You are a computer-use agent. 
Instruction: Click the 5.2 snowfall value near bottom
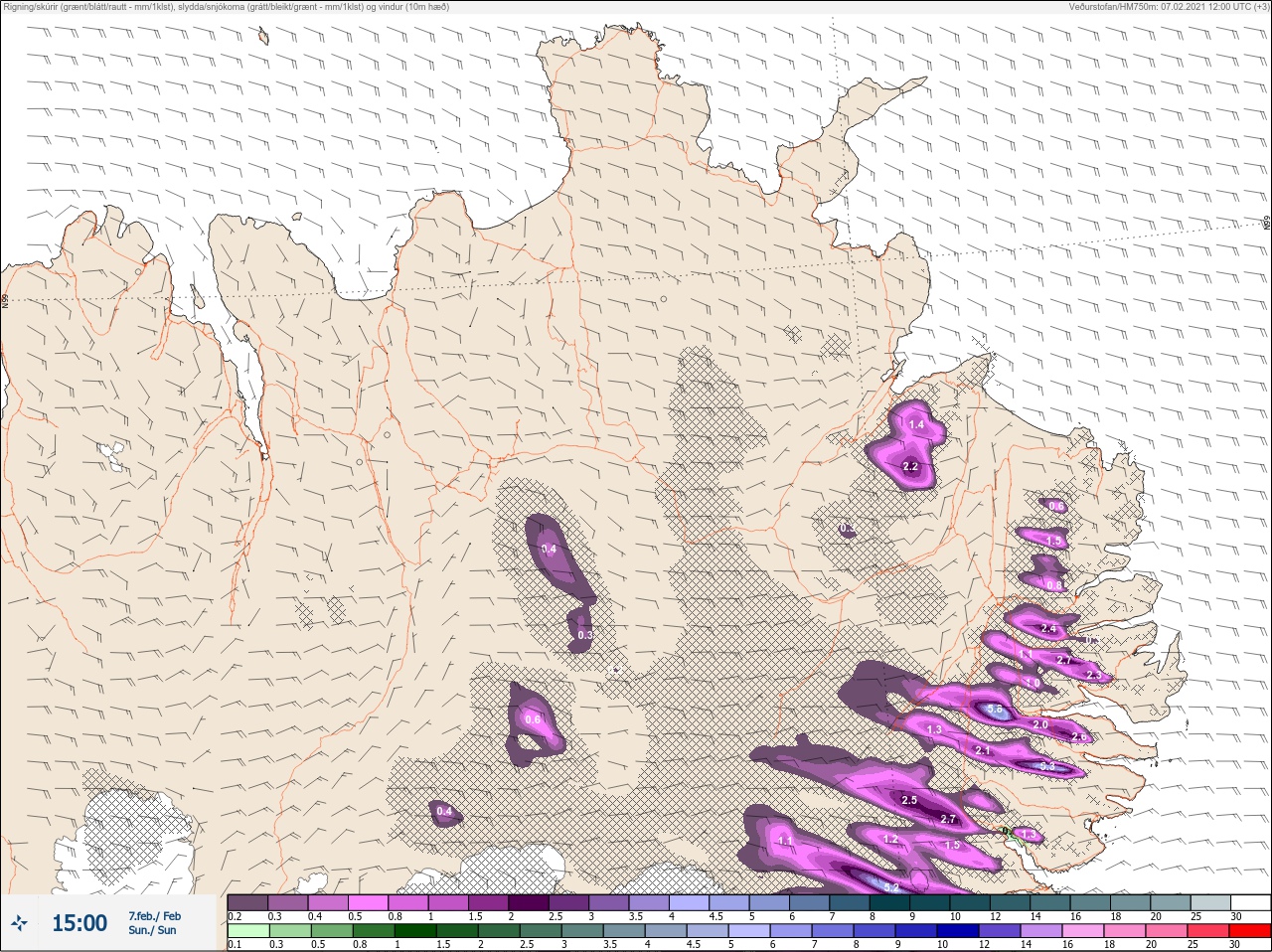click(x=890, y=886)
